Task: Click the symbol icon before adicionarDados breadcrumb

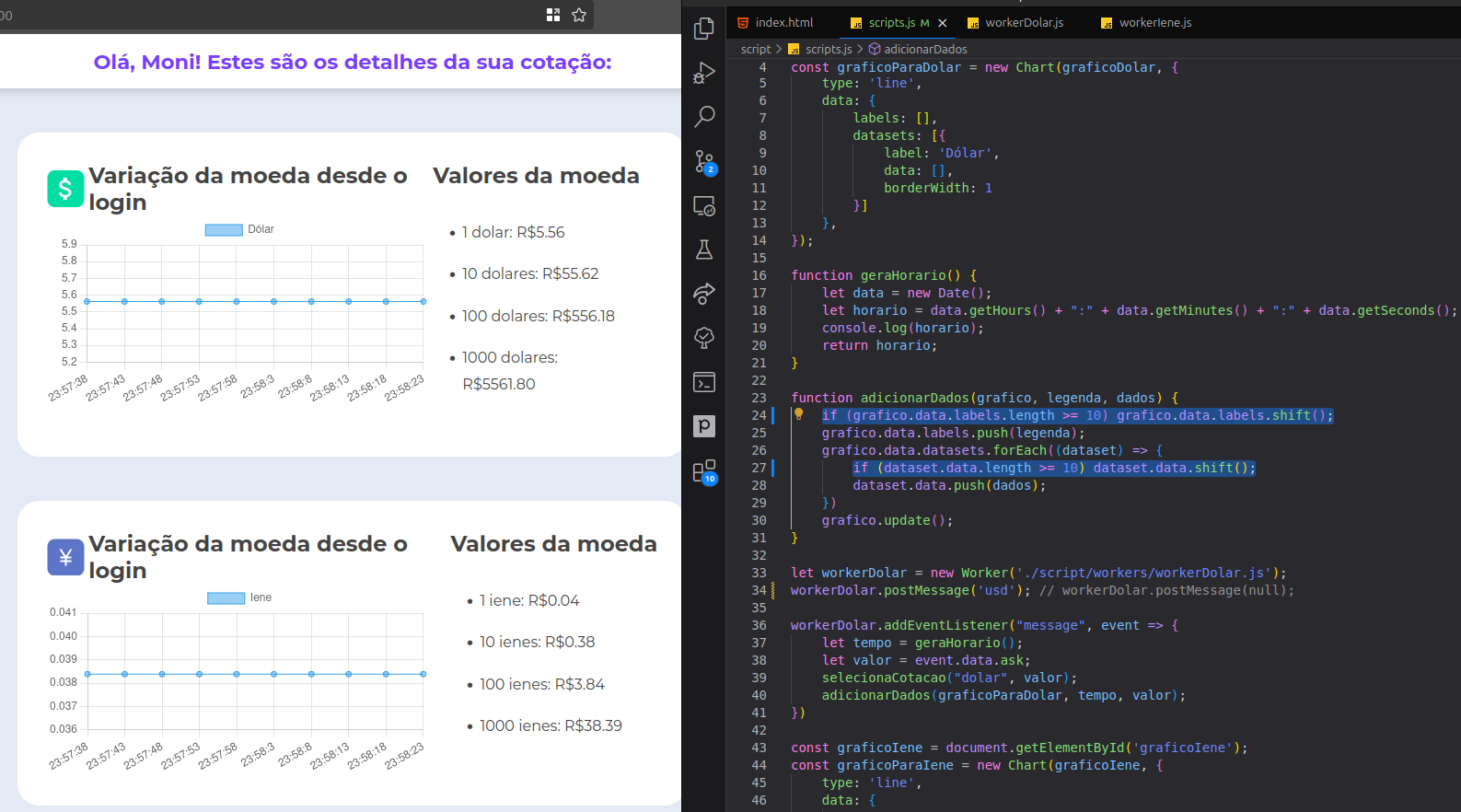Action: click(x=875, y=49)
